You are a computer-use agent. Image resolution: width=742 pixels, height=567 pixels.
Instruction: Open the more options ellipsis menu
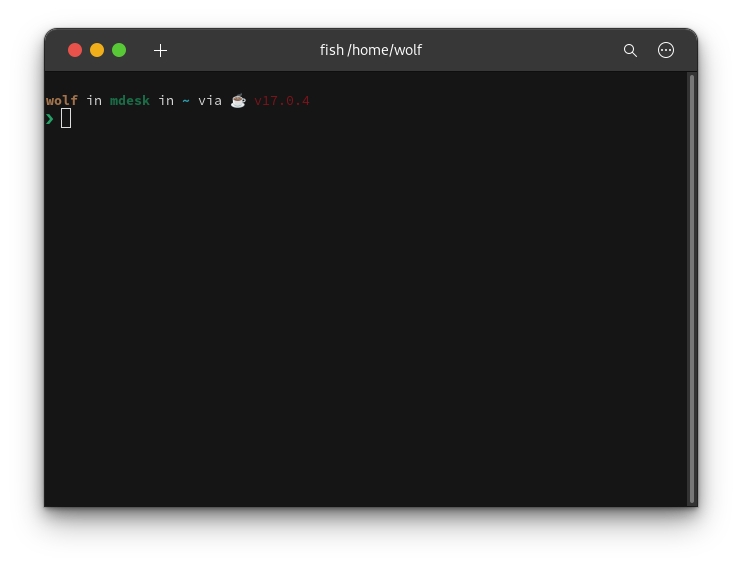coord(666,50)
